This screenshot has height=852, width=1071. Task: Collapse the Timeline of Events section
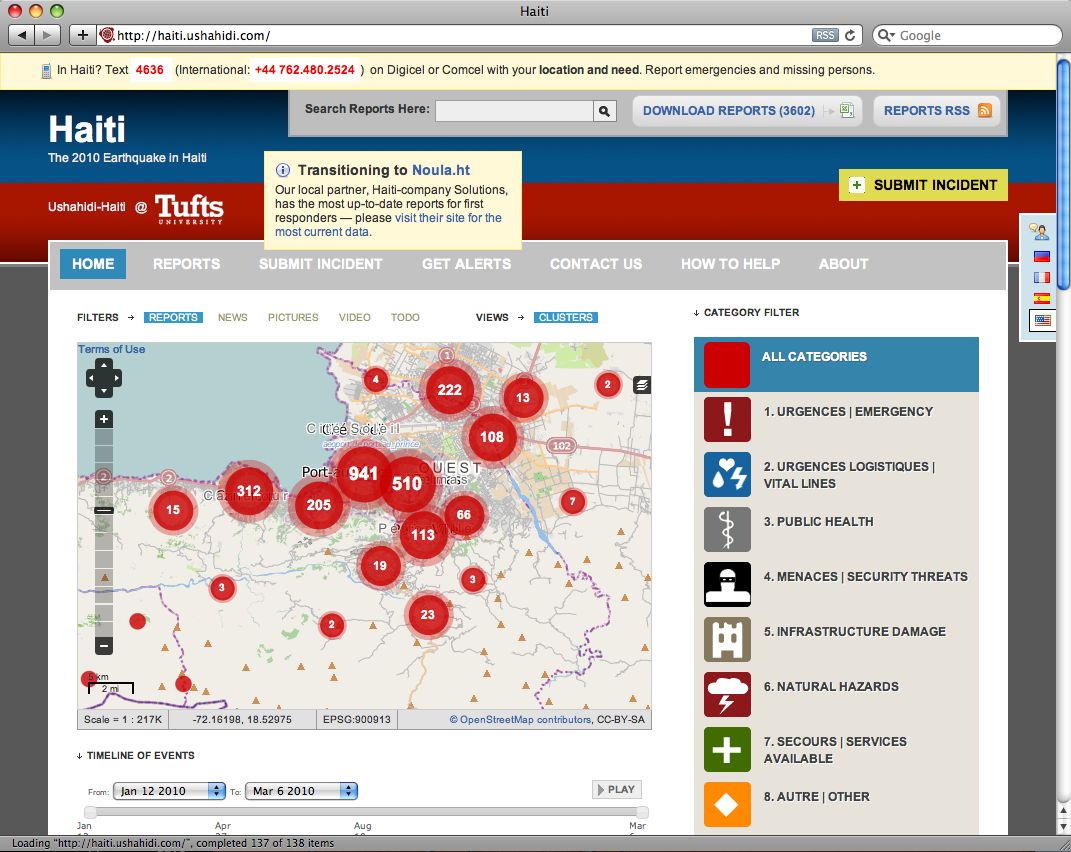pyautogui.click(x=135, y=755)
